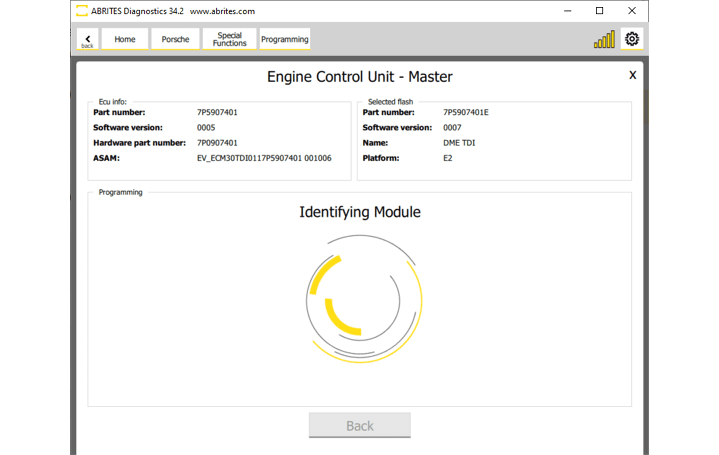
Task: Select the Ecu info part number 7P5907401
Action: click(217, 112)
